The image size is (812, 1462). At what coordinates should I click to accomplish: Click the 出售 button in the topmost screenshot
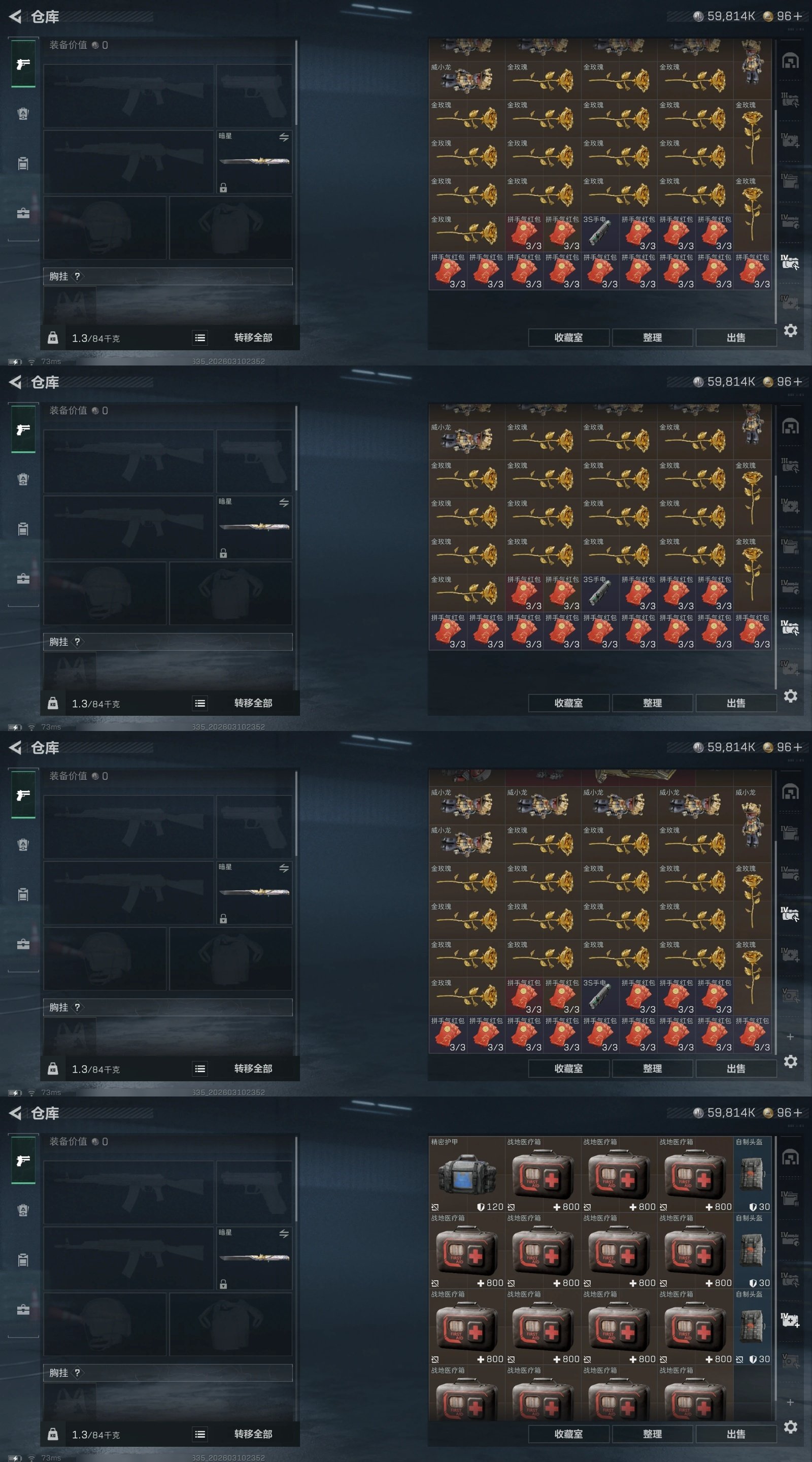pyautogui.click(x=736, y=338)
